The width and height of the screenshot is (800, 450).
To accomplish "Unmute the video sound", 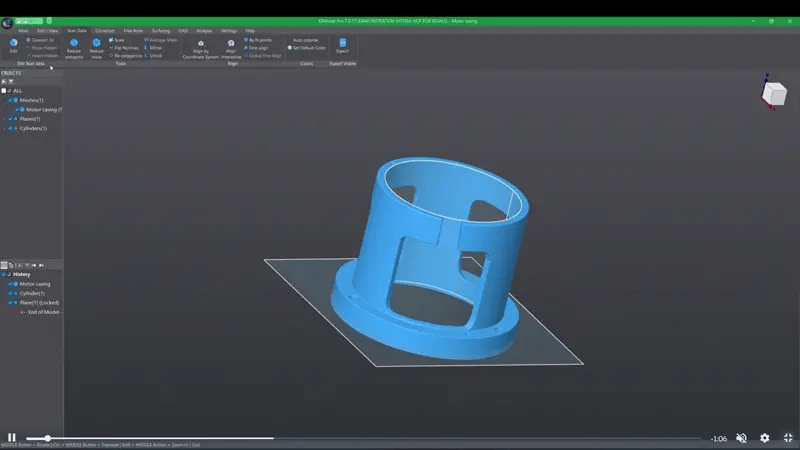I will tap(741, 438).
